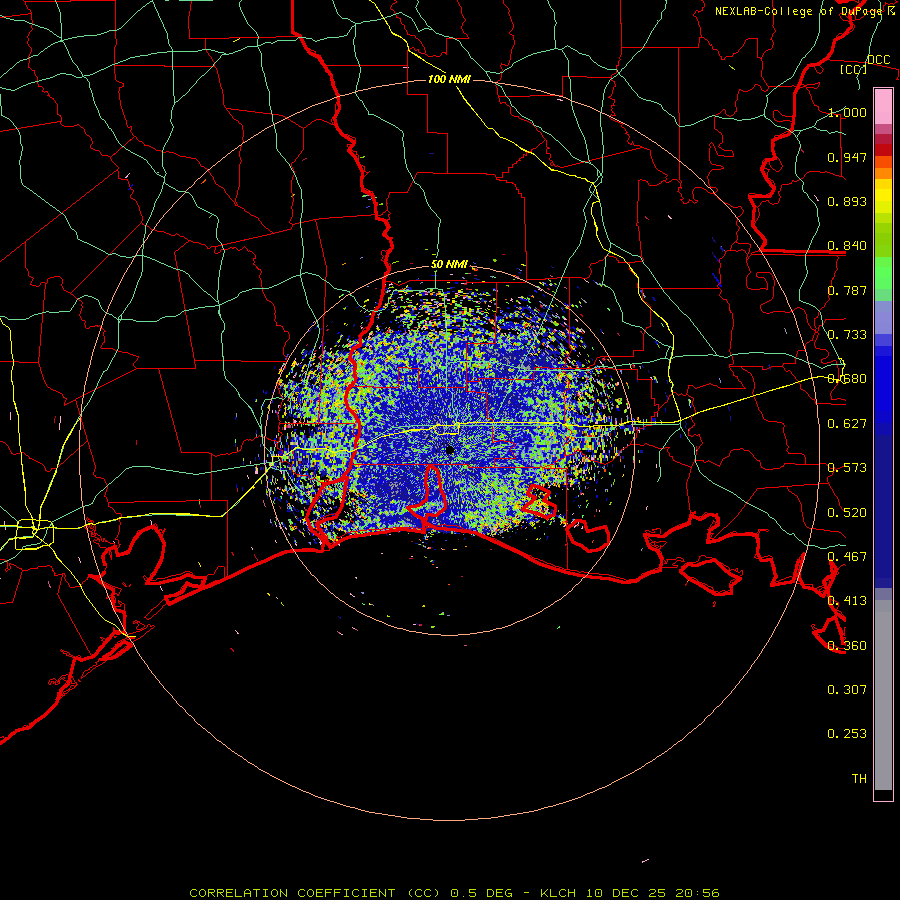This screenshot has height=900, width=900.
Task: Select the 0.893 scale value
Action: pos(847,201)
